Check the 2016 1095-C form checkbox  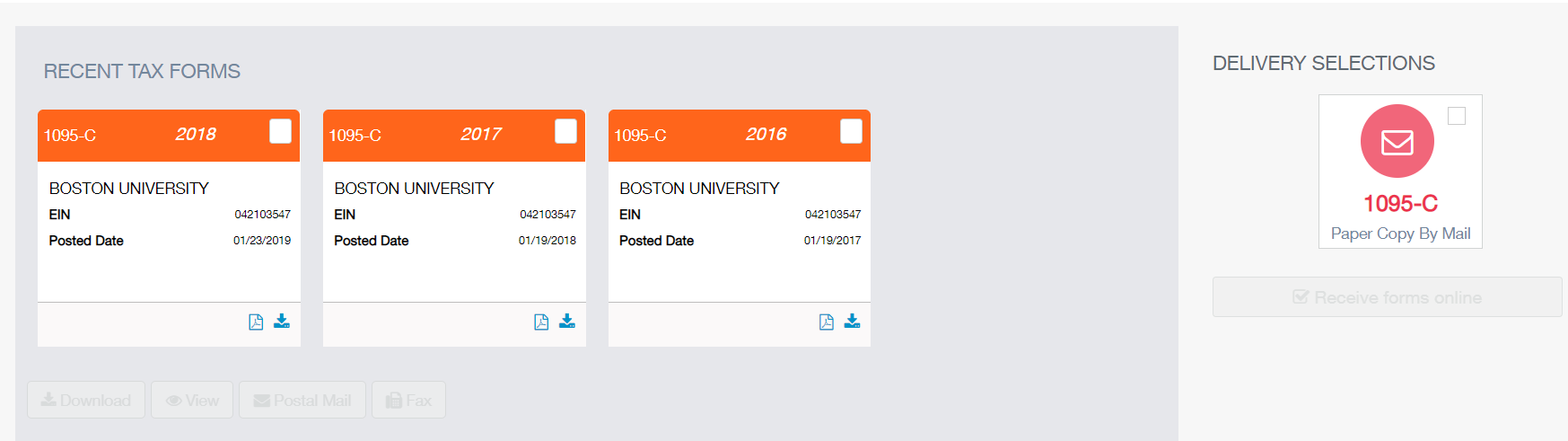pos(851,131)
